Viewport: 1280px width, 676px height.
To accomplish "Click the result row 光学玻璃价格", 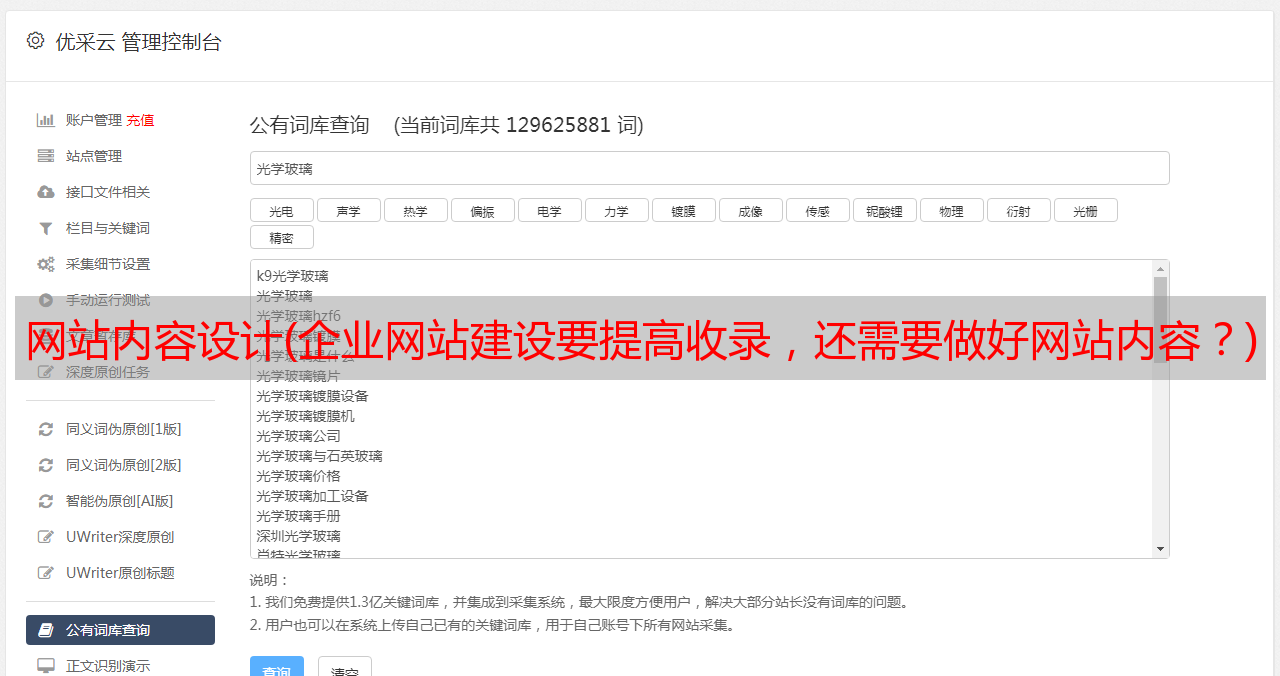I will tap(298, 476).
